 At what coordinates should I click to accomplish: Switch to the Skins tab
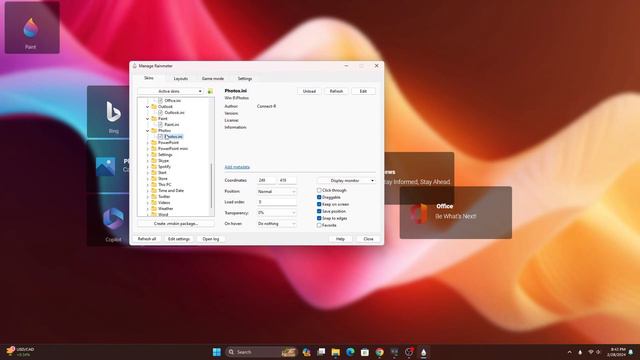149,78
